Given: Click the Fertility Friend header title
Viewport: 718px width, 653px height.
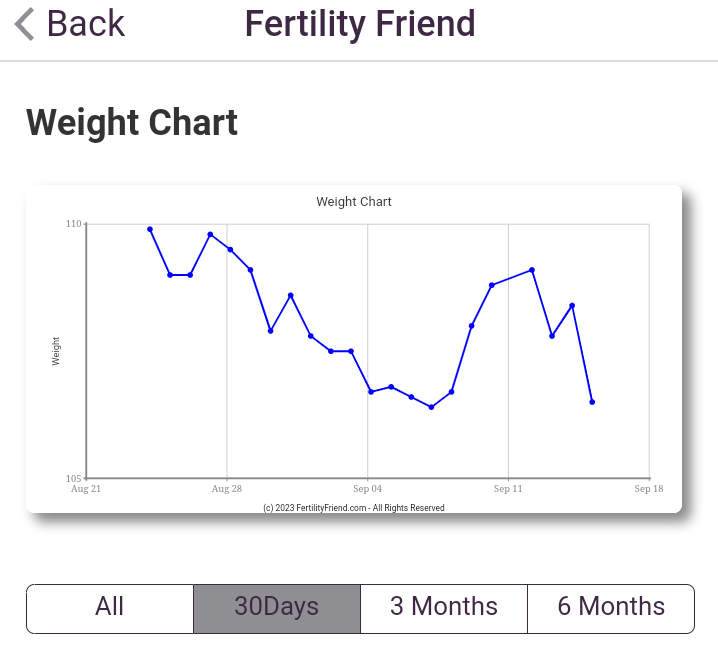Looking at the screenshot, I should (360, 24).
